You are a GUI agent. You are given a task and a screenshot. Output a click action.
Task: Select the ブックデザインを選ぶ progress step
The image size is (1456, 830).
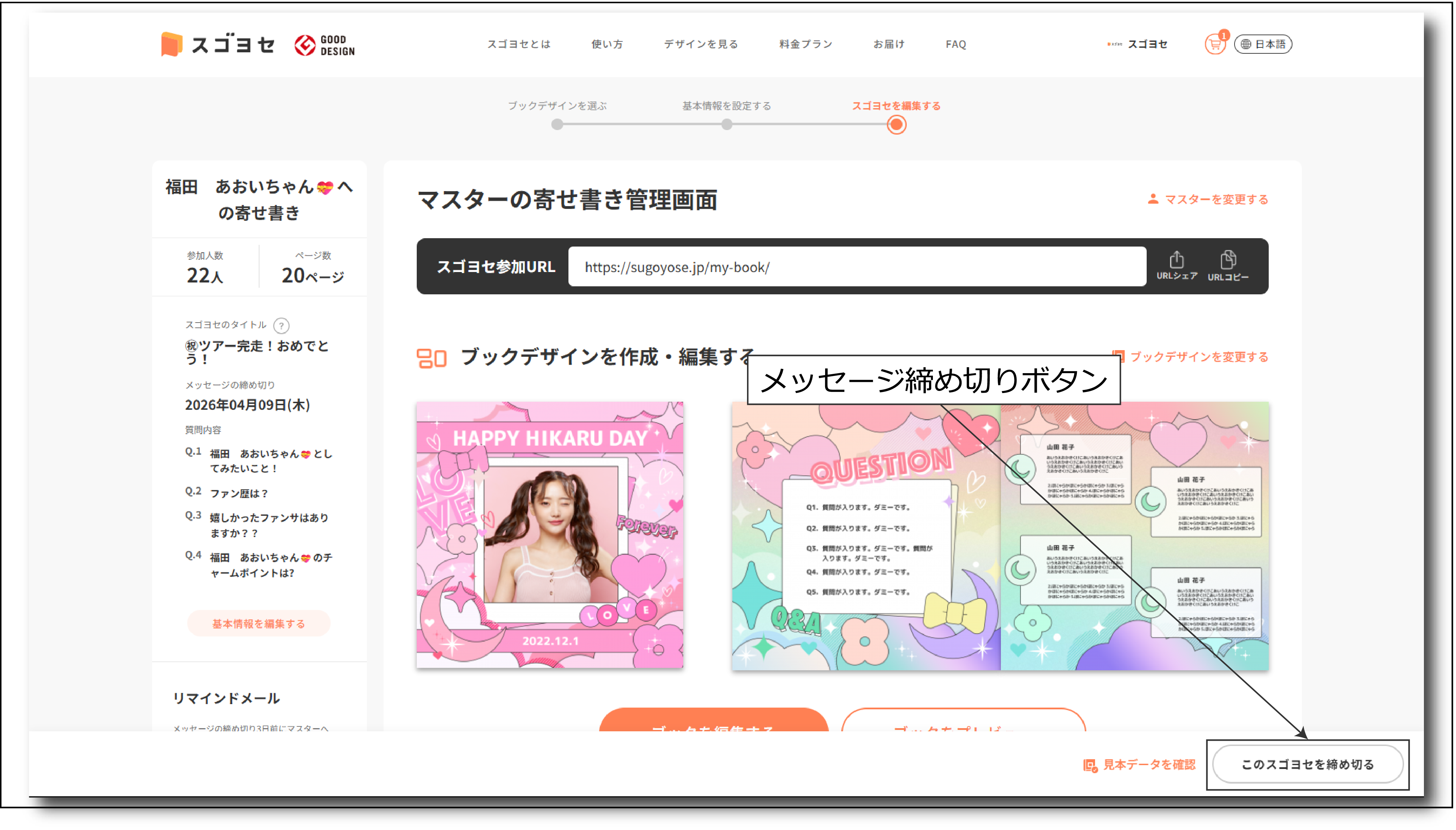[557, 124]
